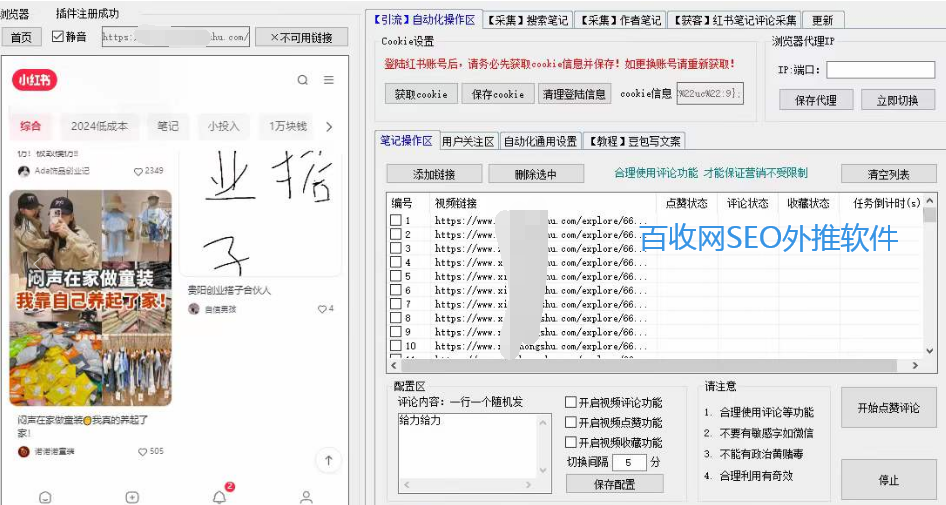Click avatar beside 自信贵孩
946x505 pixels.
(x=194, y=309)
